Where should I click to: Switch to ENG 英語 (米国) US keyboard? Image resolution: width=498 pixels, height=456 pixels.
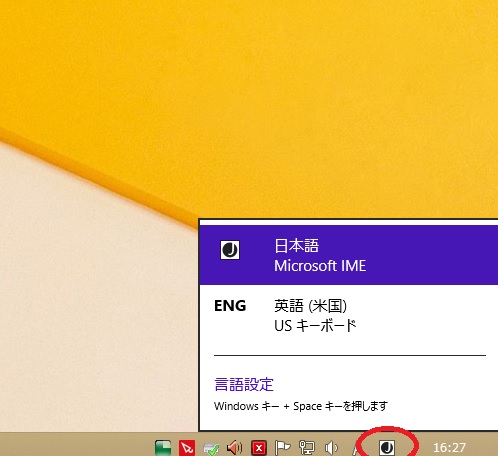(349, 316)
